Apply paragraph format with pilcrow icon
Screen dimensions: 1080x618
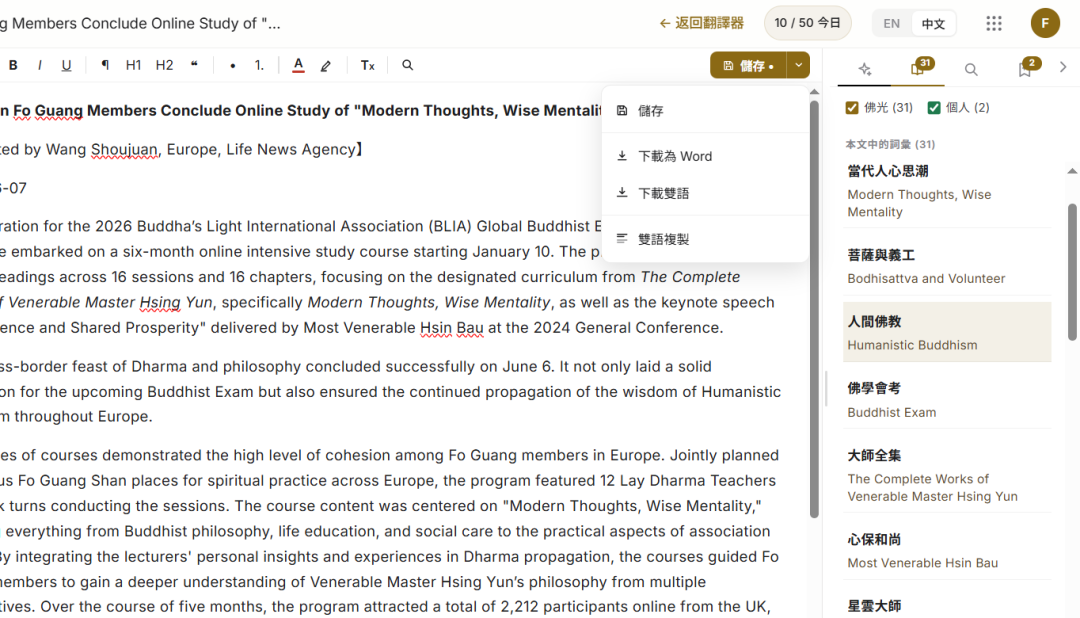click(x=105, y=65)
